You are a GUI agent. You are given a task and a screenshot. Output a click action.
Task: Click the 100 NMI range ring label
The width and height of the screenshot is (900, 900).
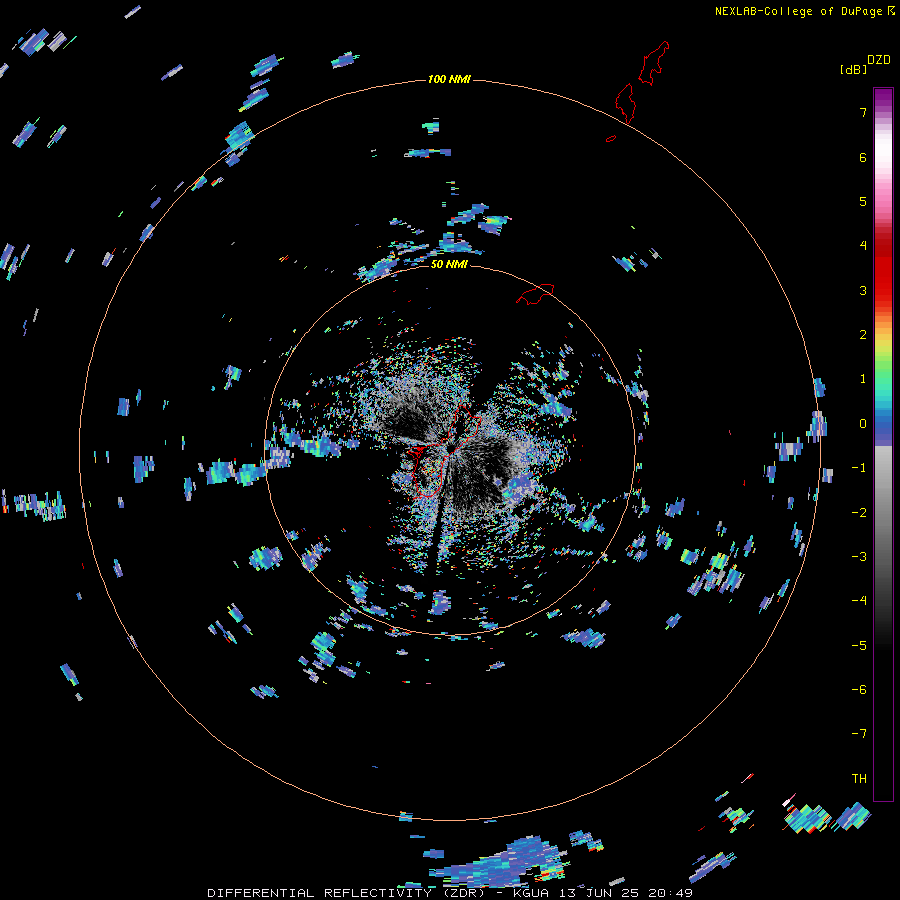(449, 79)
